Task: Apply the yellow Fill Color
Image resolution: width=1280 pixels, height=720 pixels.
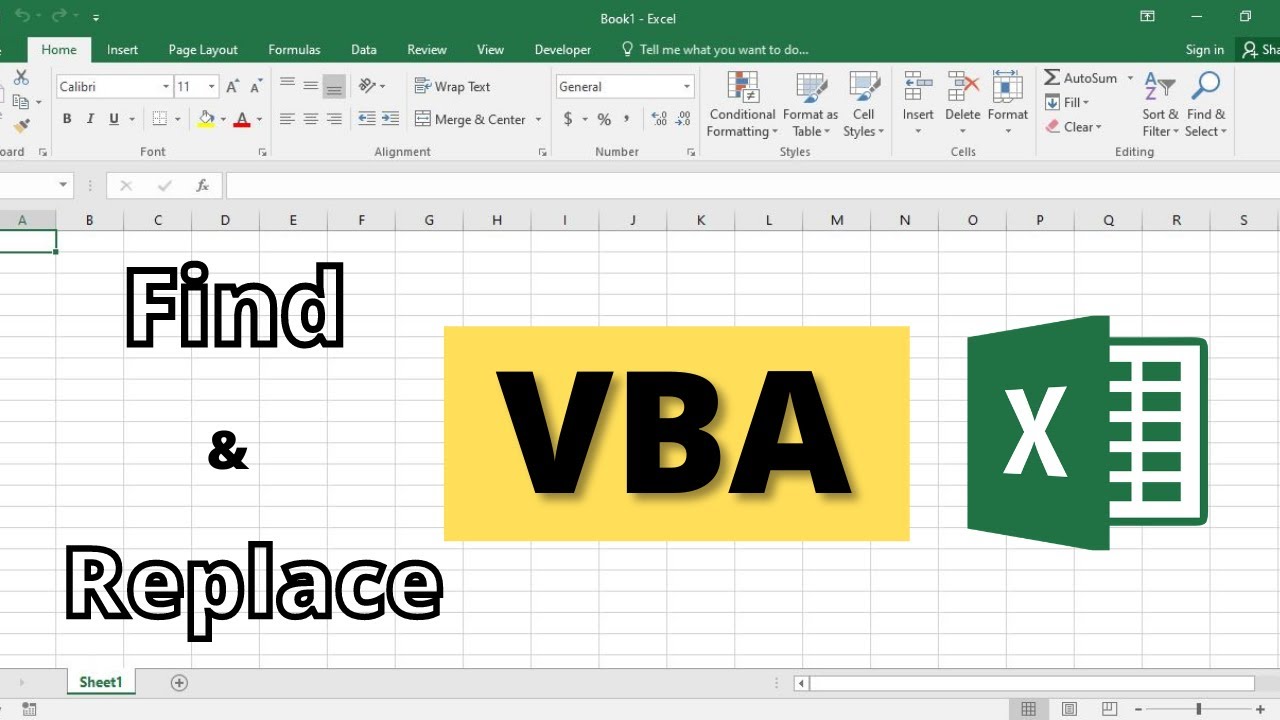Action: [206, 119]
